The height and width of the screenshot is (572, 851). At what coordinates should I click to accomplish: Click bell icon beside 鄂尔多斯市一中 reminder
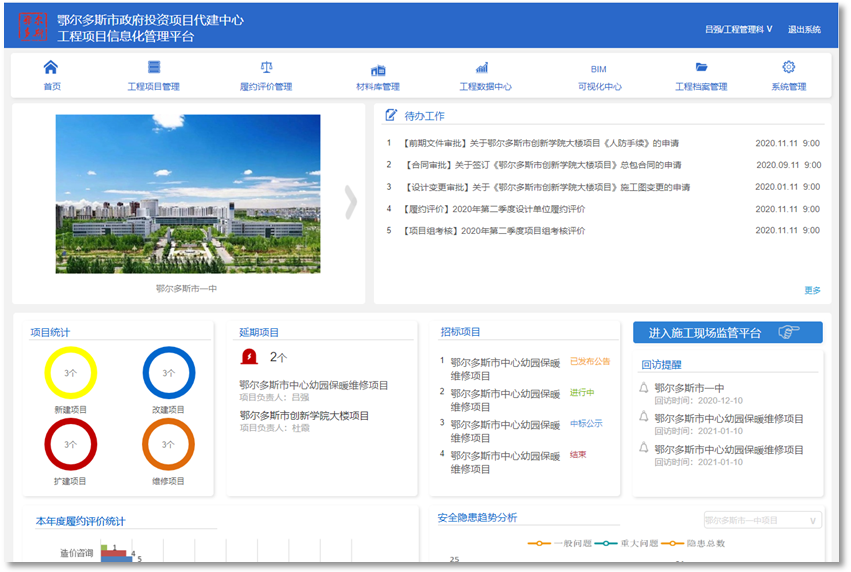coord(643,388)
